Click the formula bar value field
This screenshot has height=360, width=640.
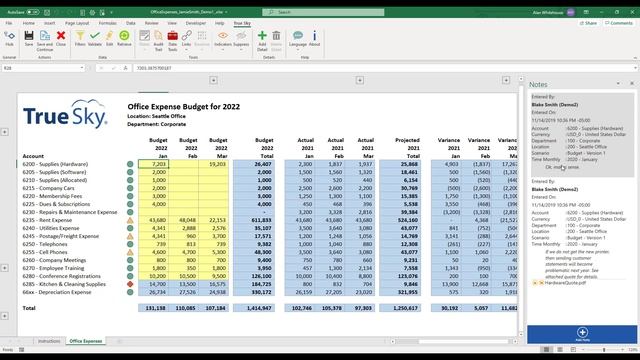pyautogui.click(x=384, y=68)
